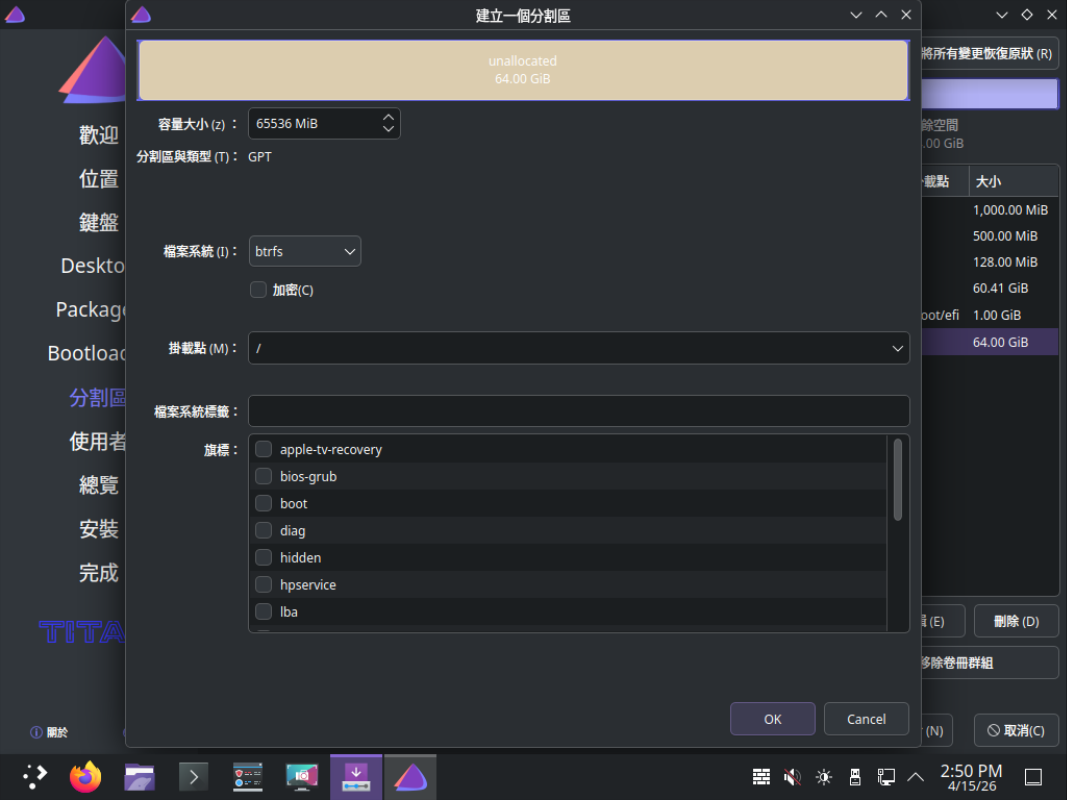Open the btrfs file system dropdown
Image resolution: width=1067 pixels, height=800 pixels.
[x=304, y=252]
